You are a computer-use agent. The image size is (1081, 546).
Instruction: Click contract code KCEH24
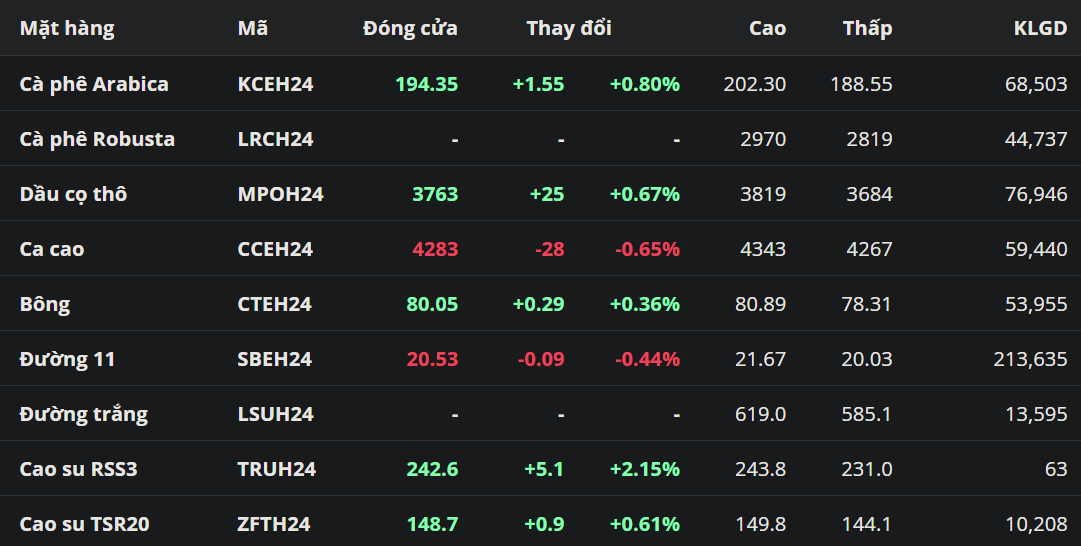tap(275, 84)
